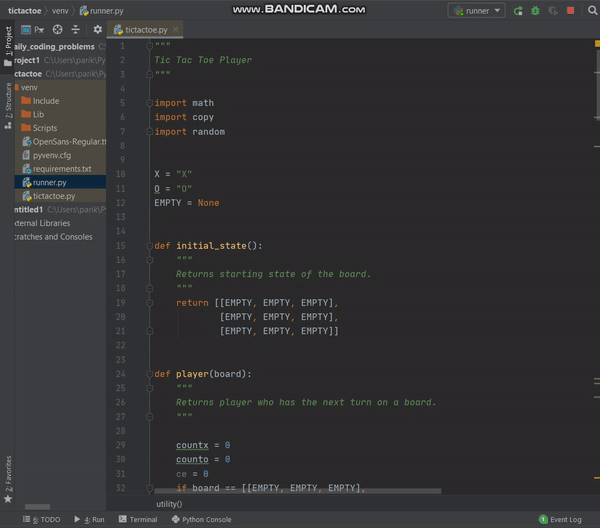Select the tictactoe project root node
The height and width of the screenshot is (528, 600).
click(60, 74)
